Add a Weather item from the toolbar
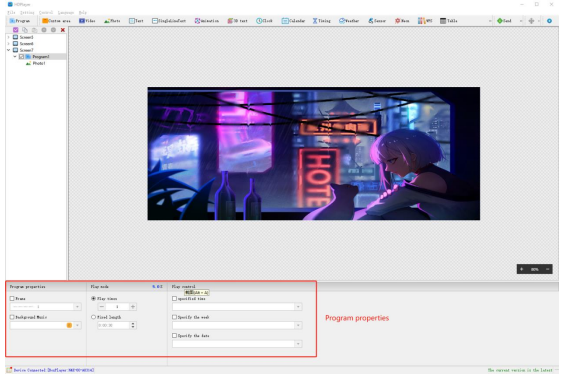This screenshot has height=380, width=566. [x=349, y=21]
